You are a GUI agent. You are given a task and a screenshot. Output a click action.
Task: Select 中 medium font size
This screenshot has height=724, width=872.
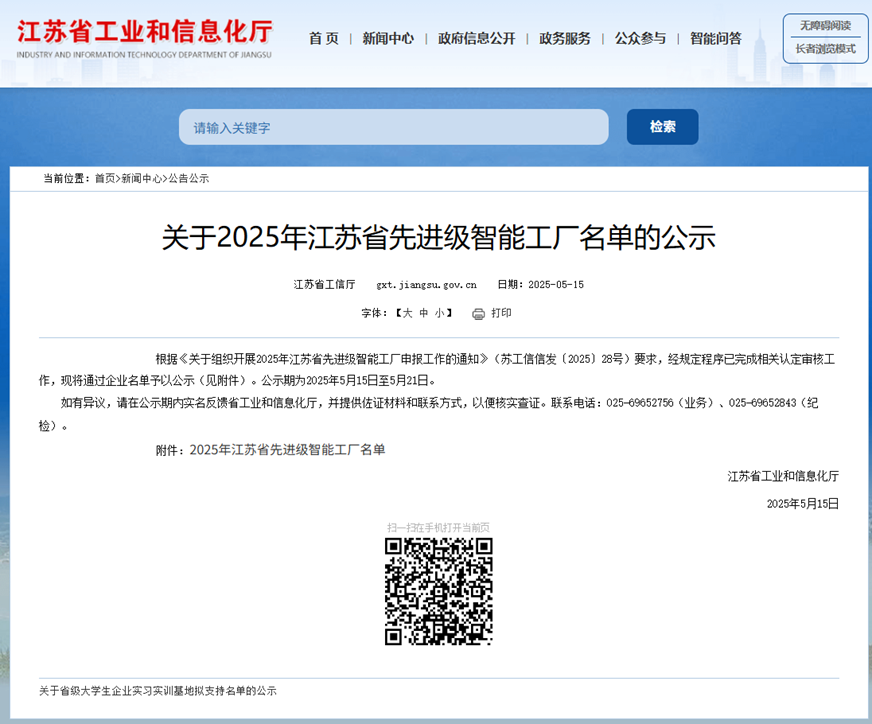coord(424,312)
